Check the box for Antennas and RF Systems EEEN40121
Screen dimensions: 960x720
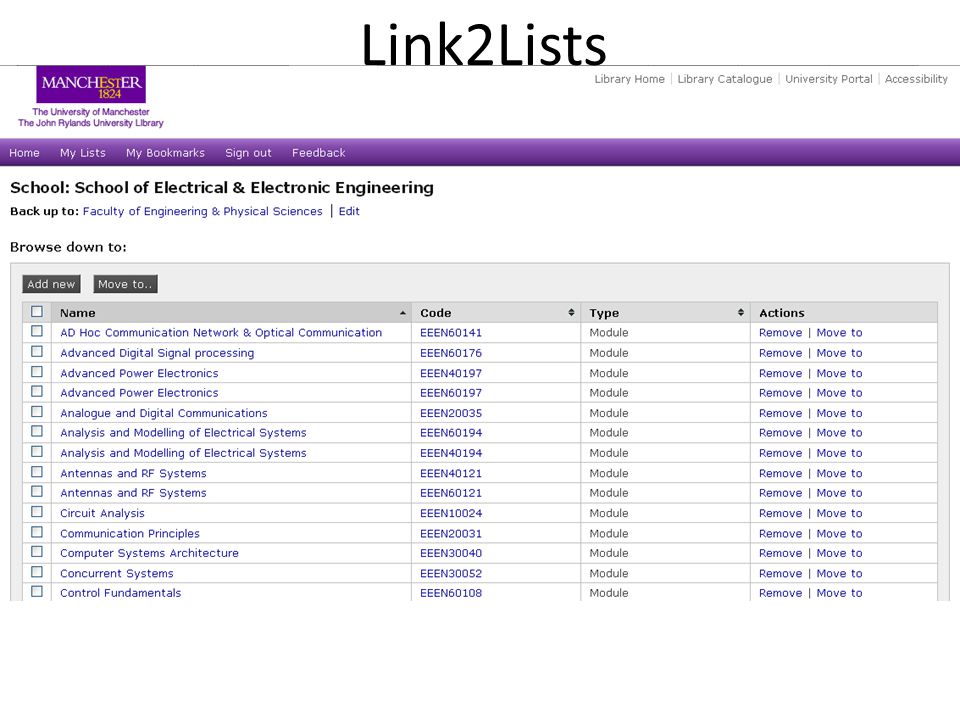[37, 471]
